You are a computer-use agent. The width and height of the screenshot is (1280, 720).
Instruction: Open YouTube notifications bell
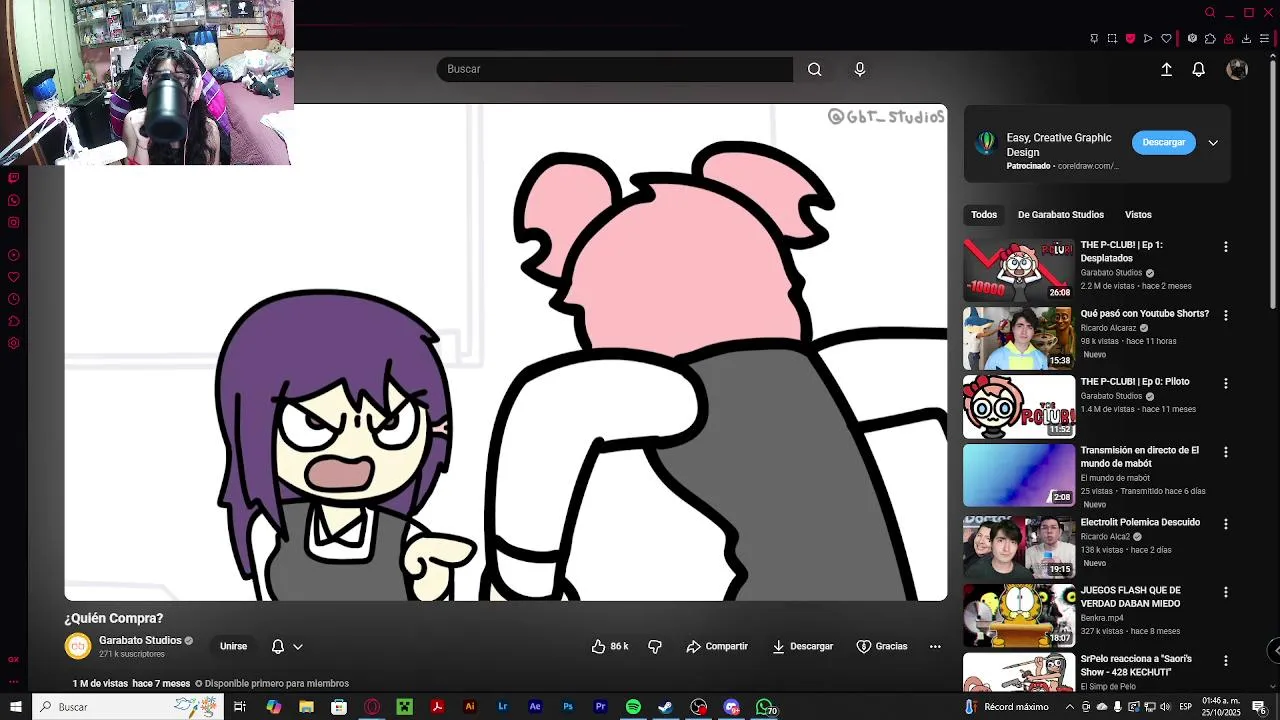click(x=1198, y=69)
